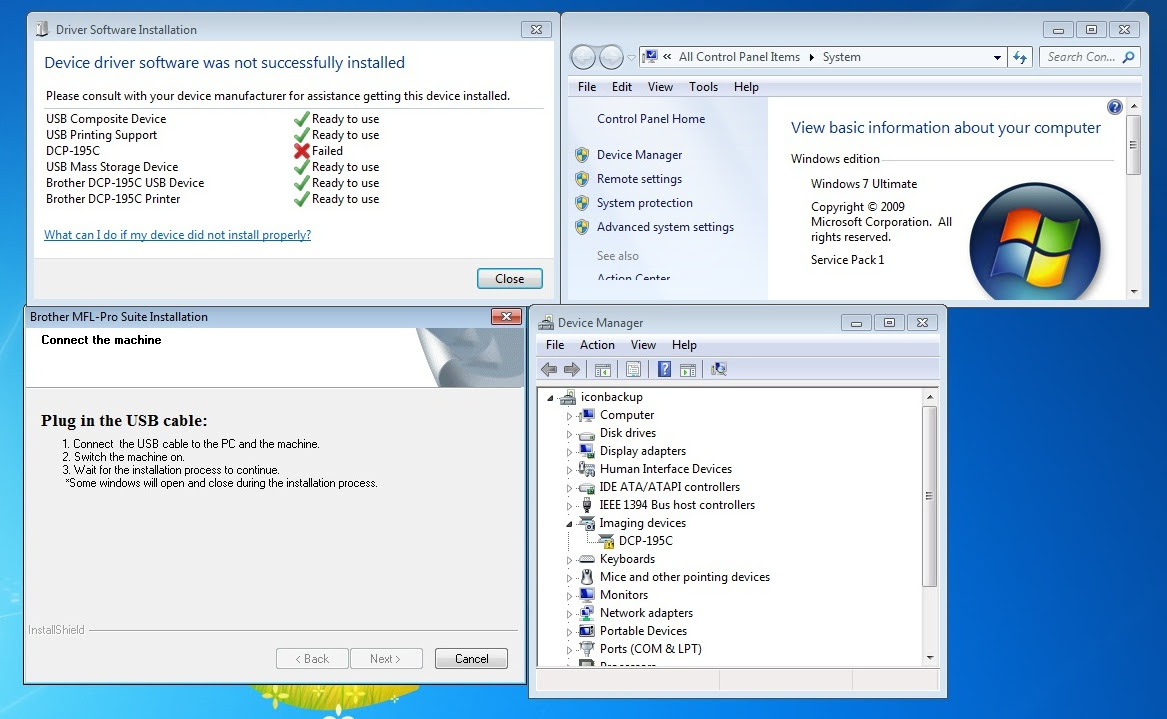Open the Advanced system settings link
This screenshot has height=719, width=1167.
[x=665, y=227]
